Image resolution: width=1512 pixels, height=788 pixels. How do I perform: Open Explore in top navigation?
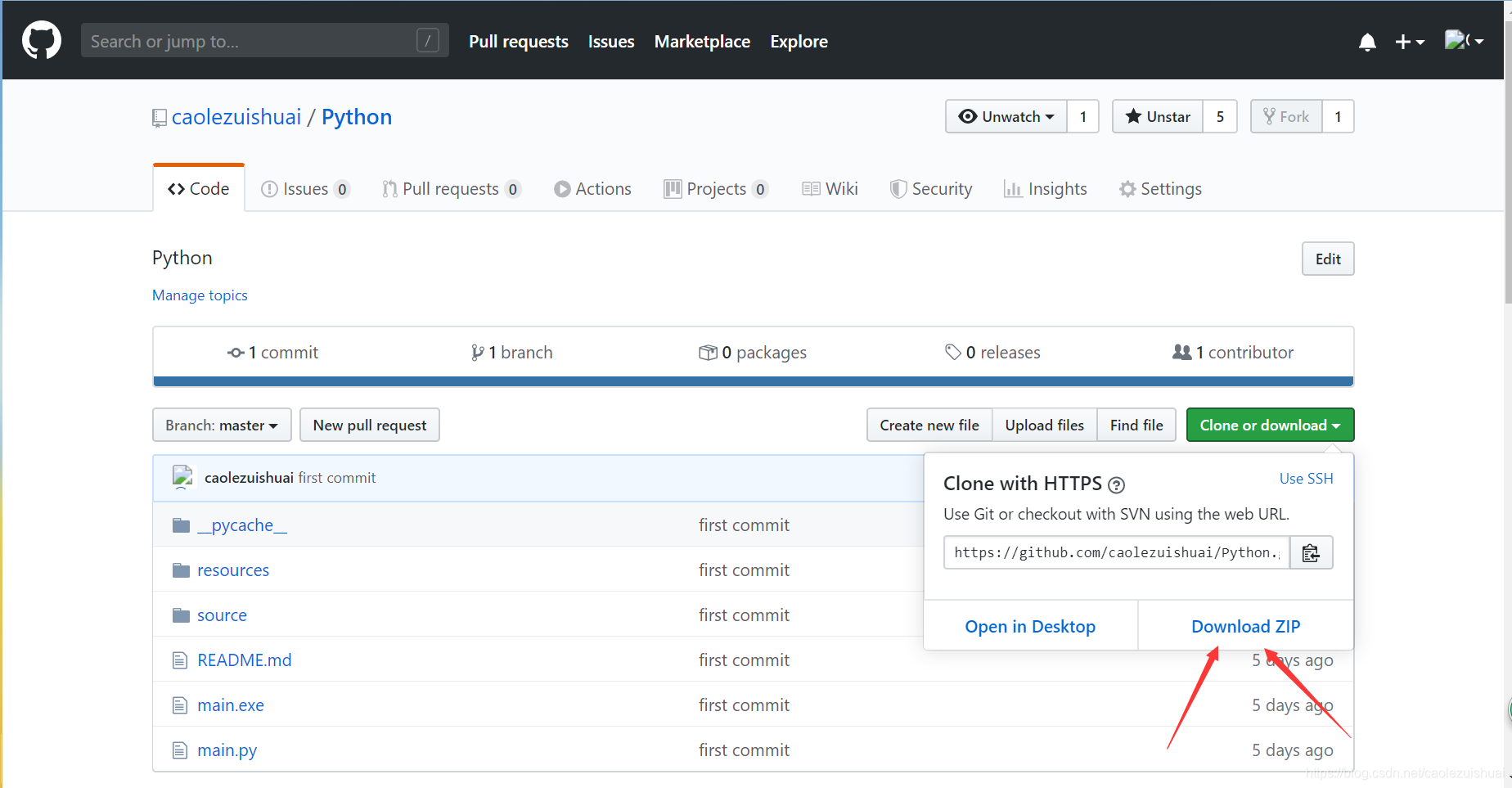tap(799, 42)
